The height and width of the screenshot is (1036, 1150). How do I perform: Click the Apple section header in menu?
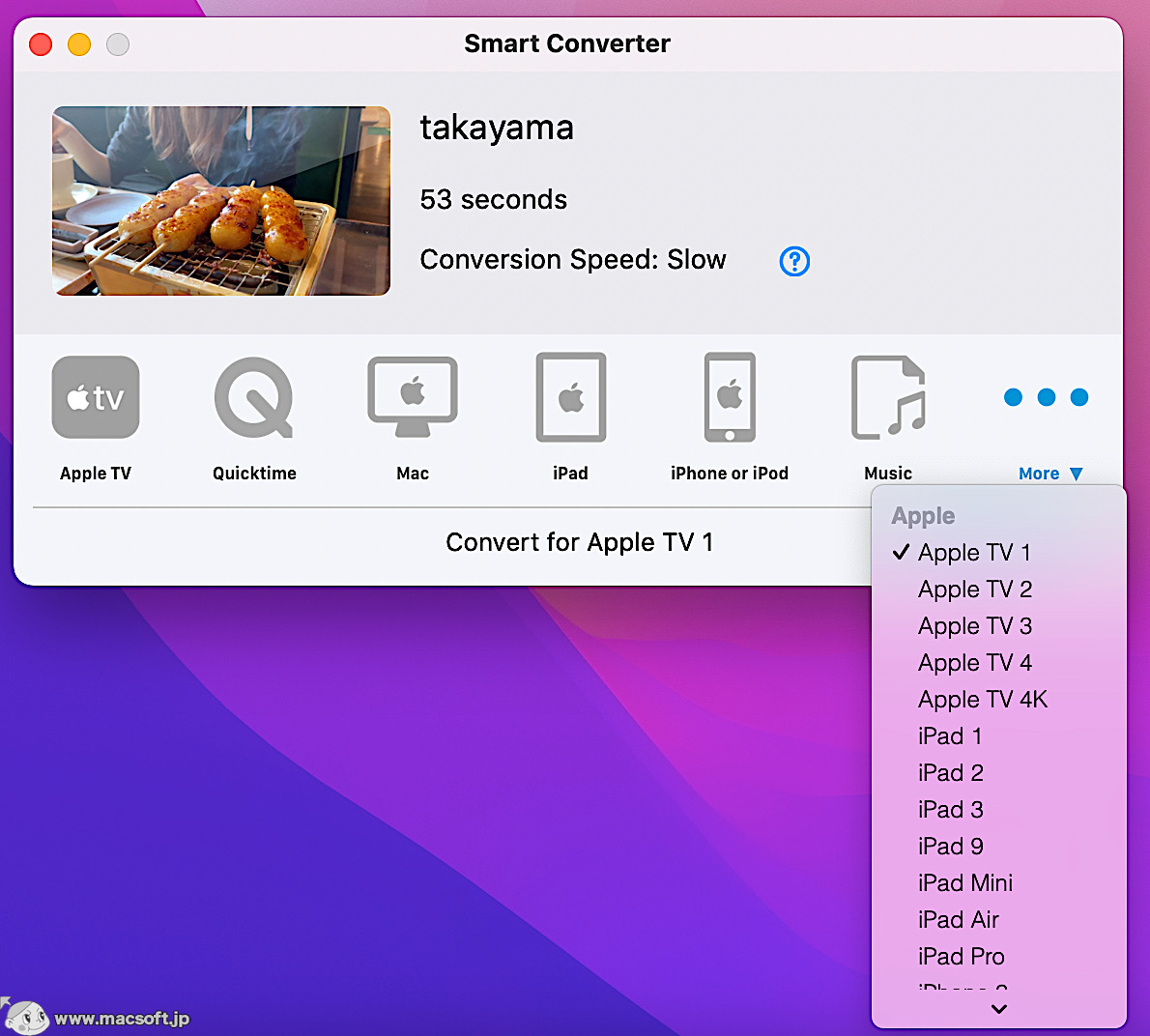pyautogui.click(x=922, y=515)
